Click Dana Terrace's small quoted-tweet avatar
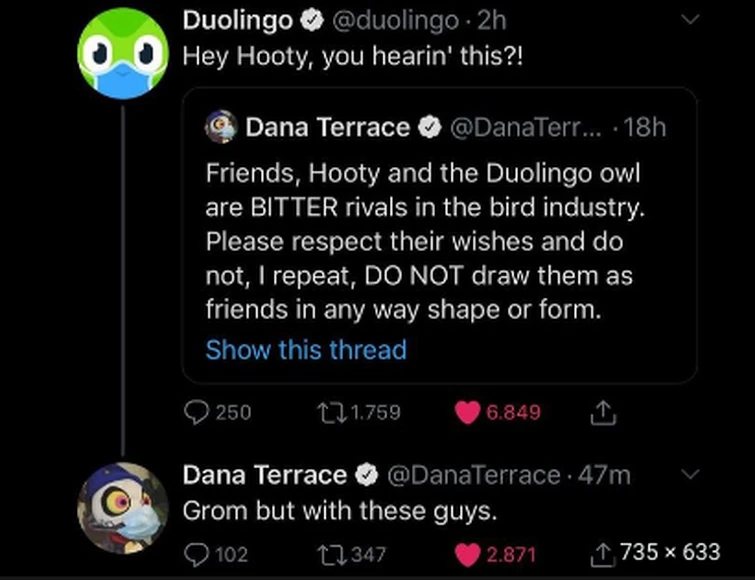Viewport: 755px width, 580px height. click(x=220, y=127)
